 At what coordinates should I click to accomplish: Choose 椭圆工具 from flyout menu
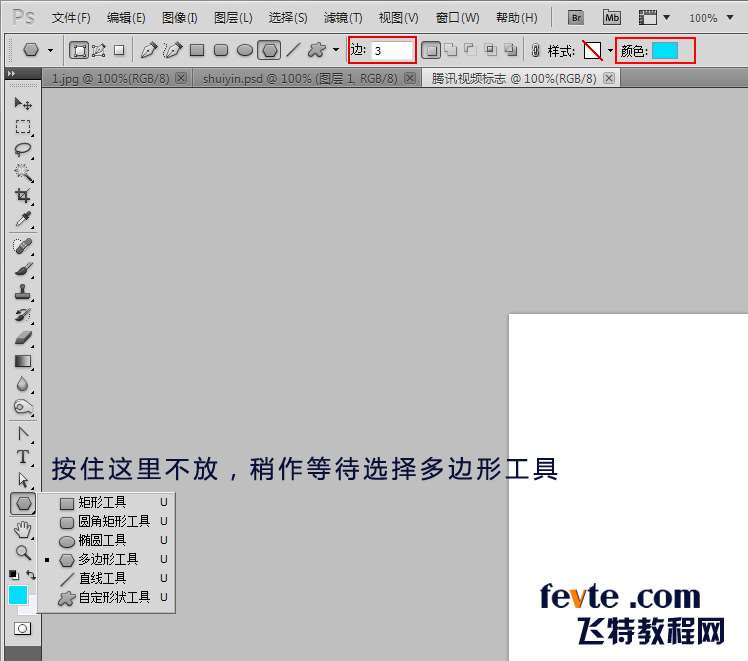coord(107,540)
